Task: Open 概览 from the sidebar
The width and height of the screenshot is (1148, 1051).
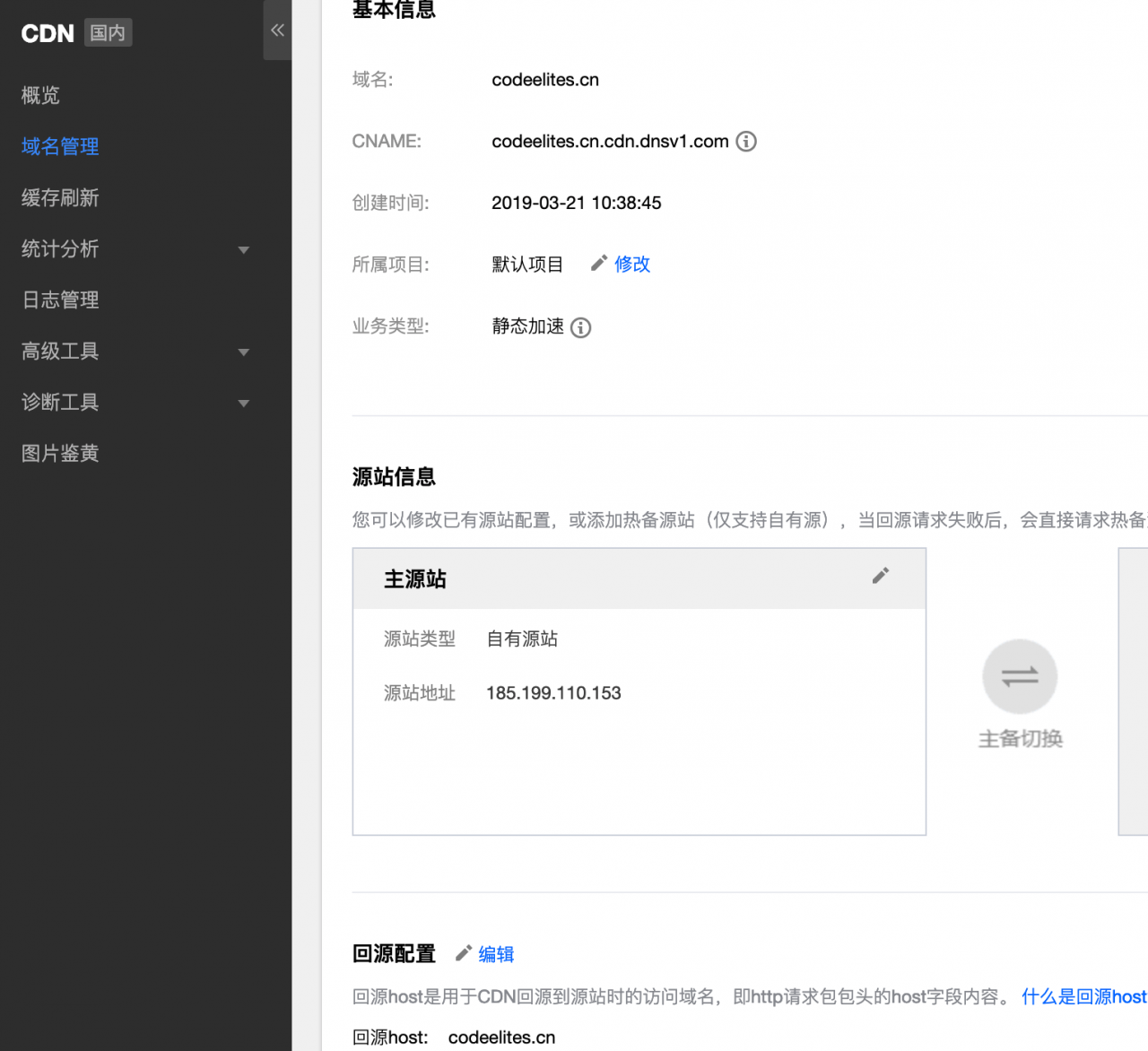Action: tap(39, 95)
